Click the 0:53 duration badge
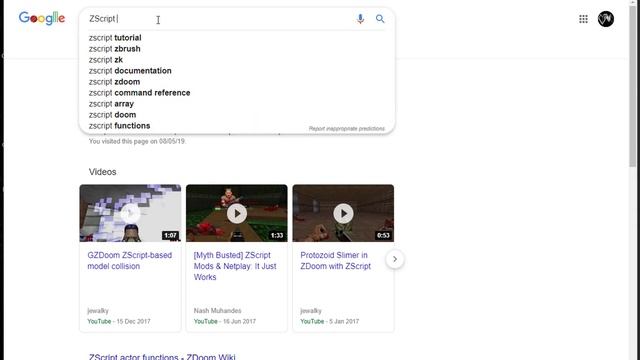Screen dimensions: 640x360 click(x=383, y=235)
